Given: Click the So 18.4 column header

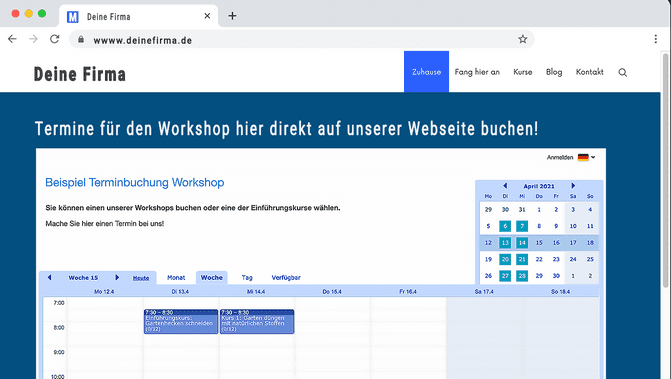Looking at the screenshot, I should coord(560,291).
